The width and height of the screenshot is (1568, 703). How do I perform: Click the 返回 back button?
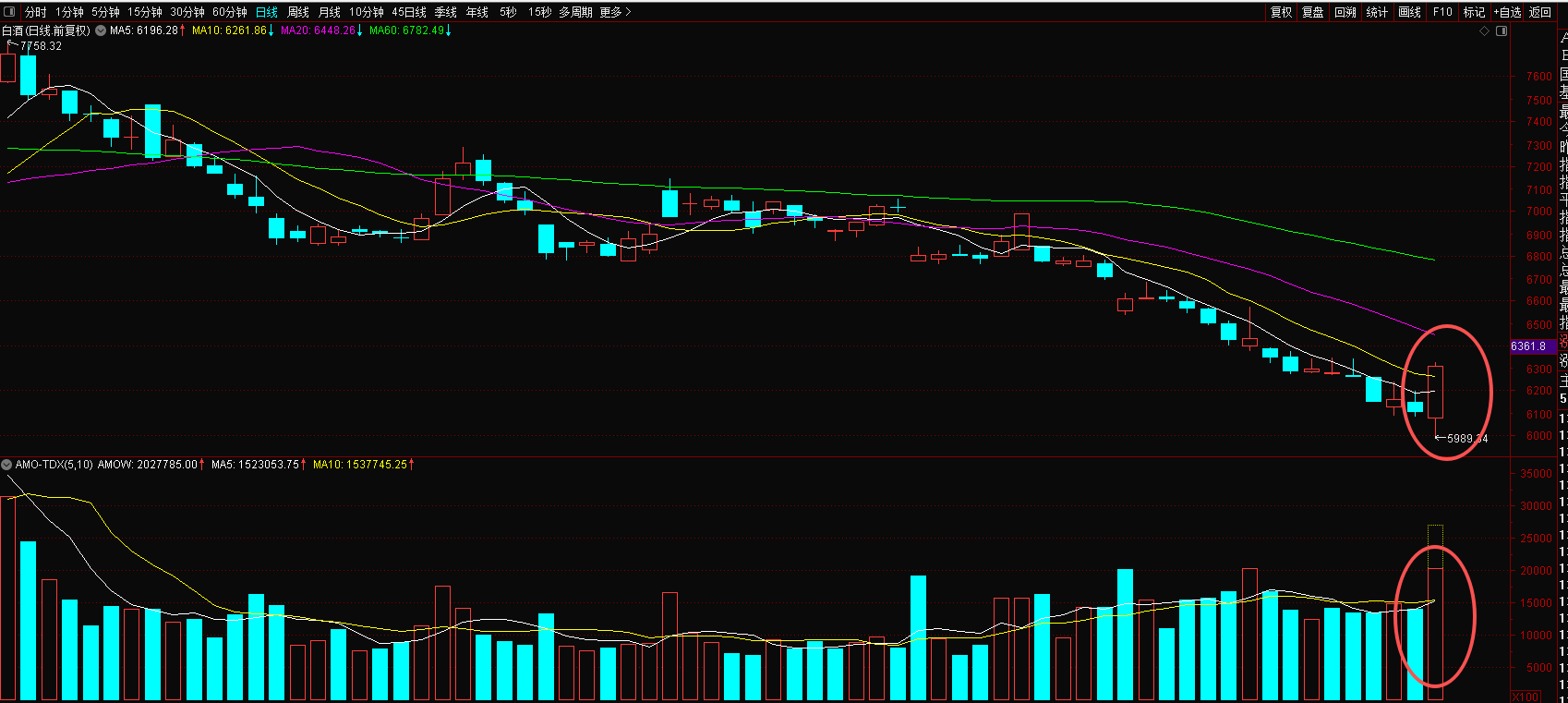(1539, 12)
